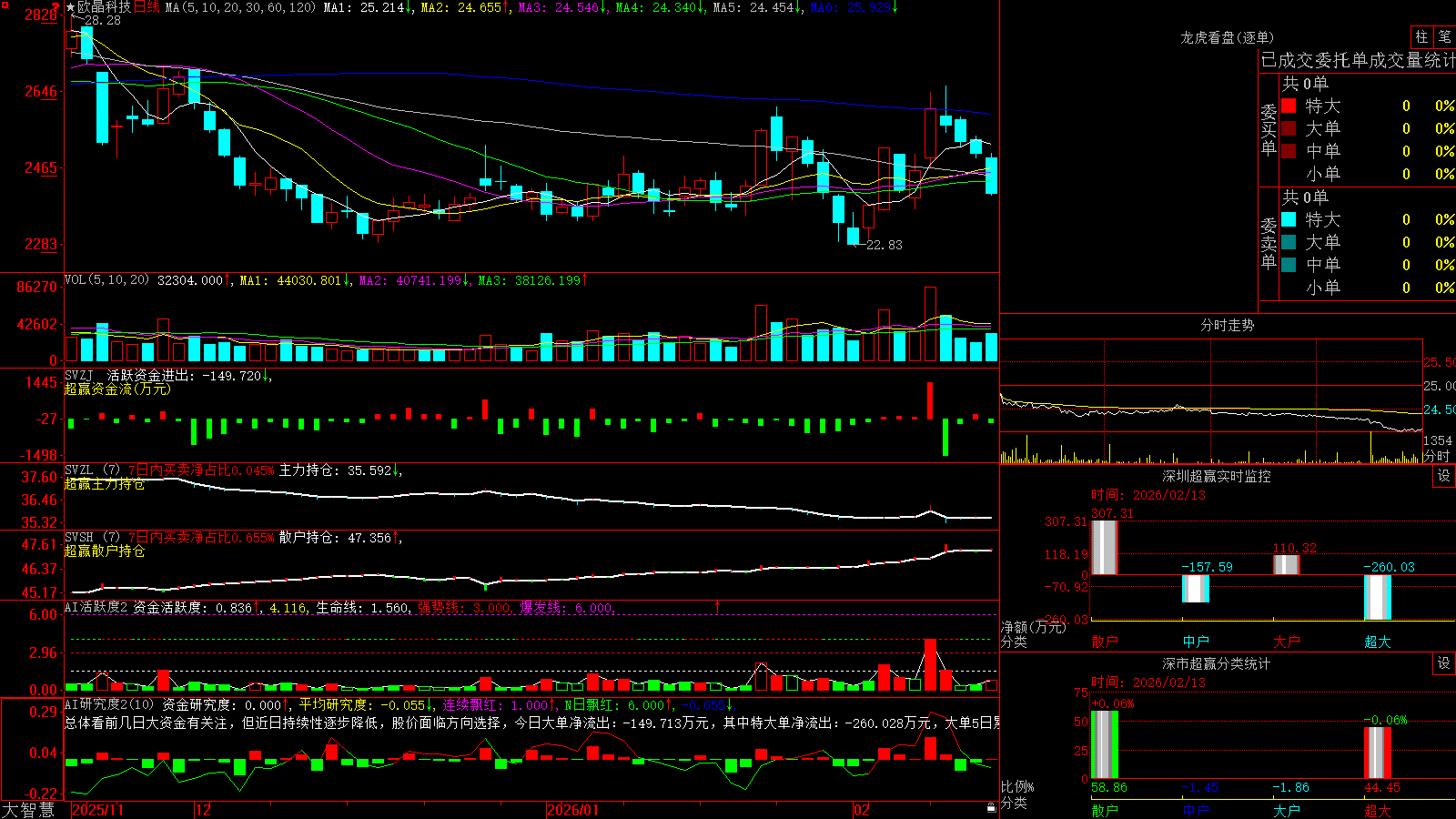This screenshot has width=1456, height=819.
Task: Click the lock icon on the date axis
Action: tap(992, 808)
